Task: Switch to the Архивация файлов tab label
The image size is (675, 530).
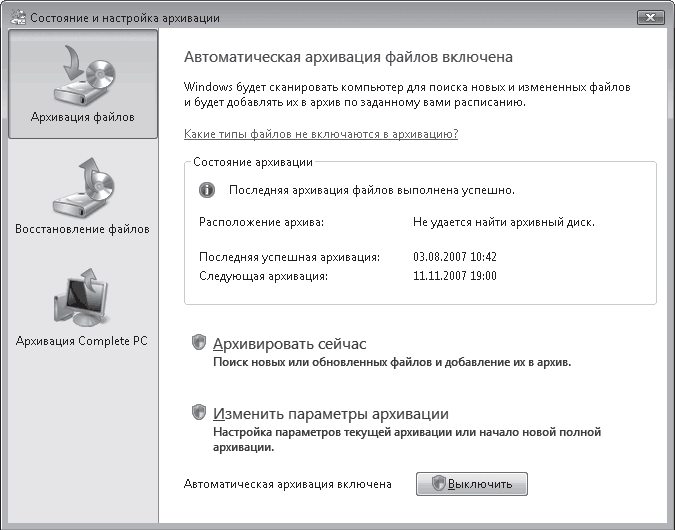Action: click(82, 118)
